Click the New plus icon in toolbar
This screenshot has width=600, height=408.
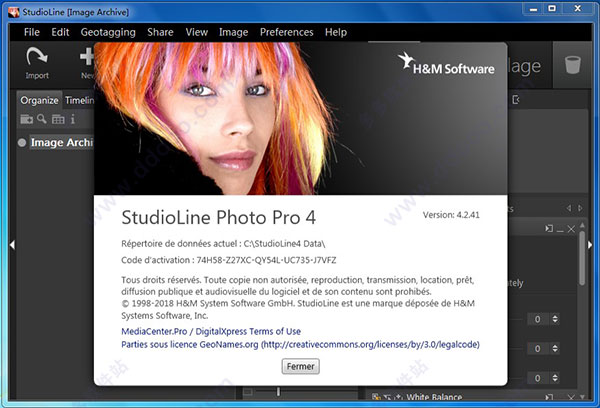pyautogui.click(x=87, y=57)
